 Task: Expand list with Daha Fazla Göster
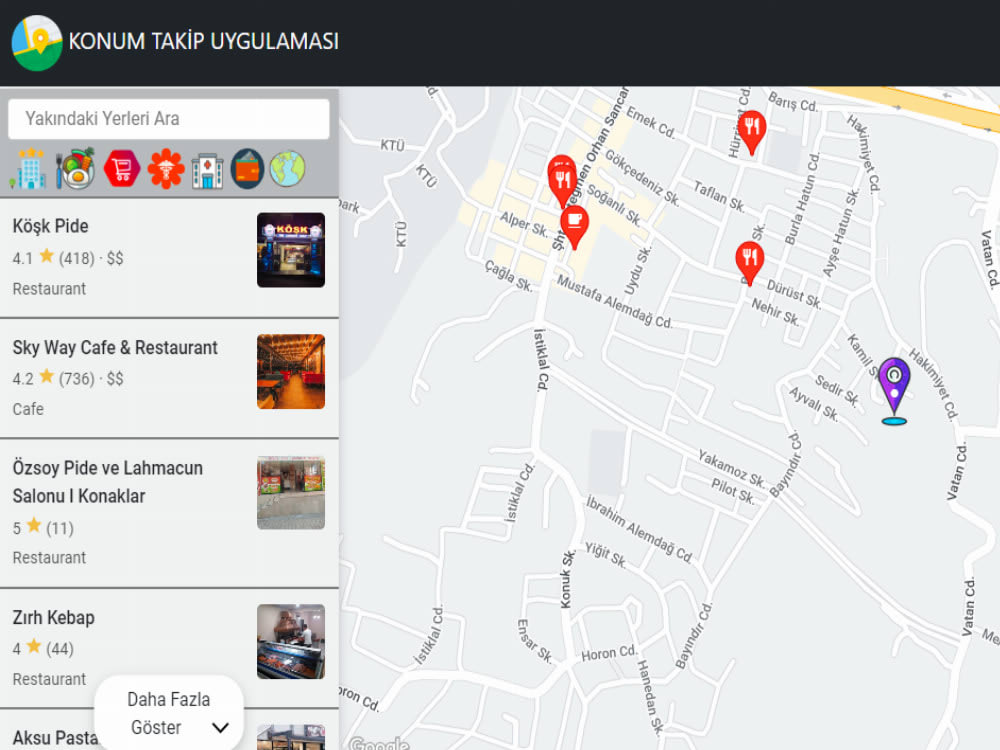click(x=169, y=713)
